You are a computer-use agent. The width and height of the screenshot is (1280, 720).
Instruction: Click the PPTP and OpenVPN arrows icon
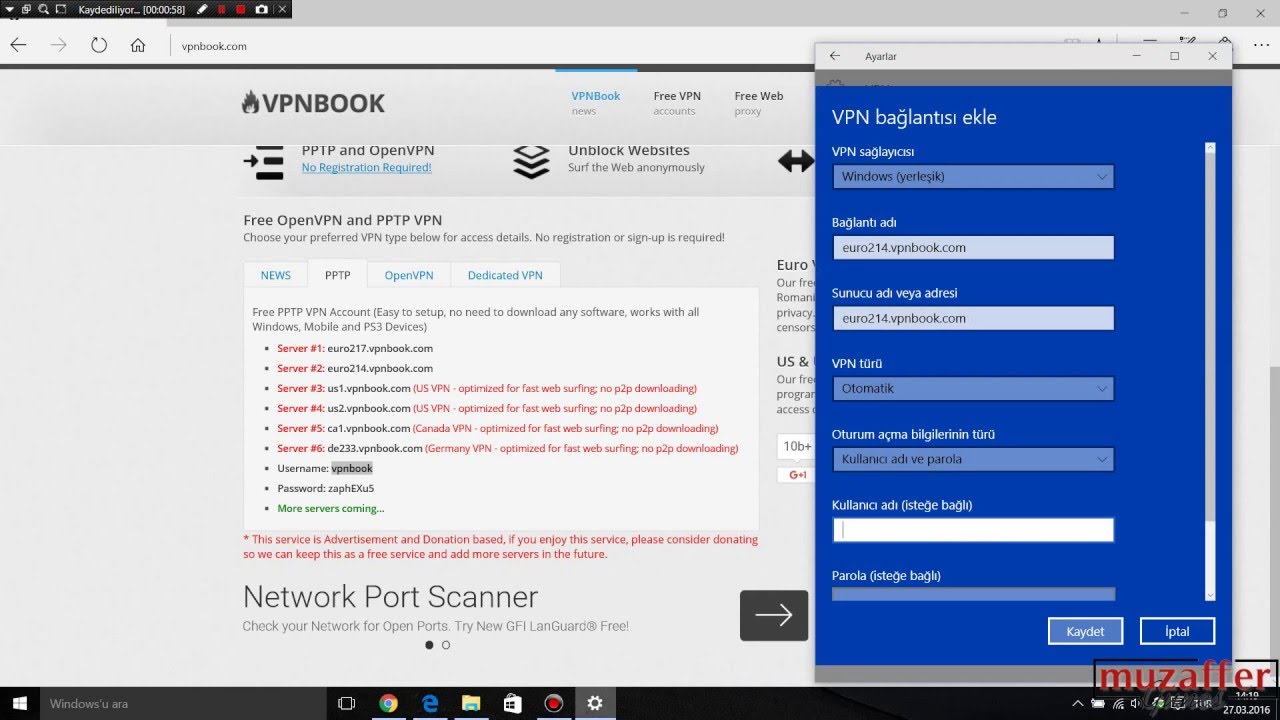click(264, 163)
